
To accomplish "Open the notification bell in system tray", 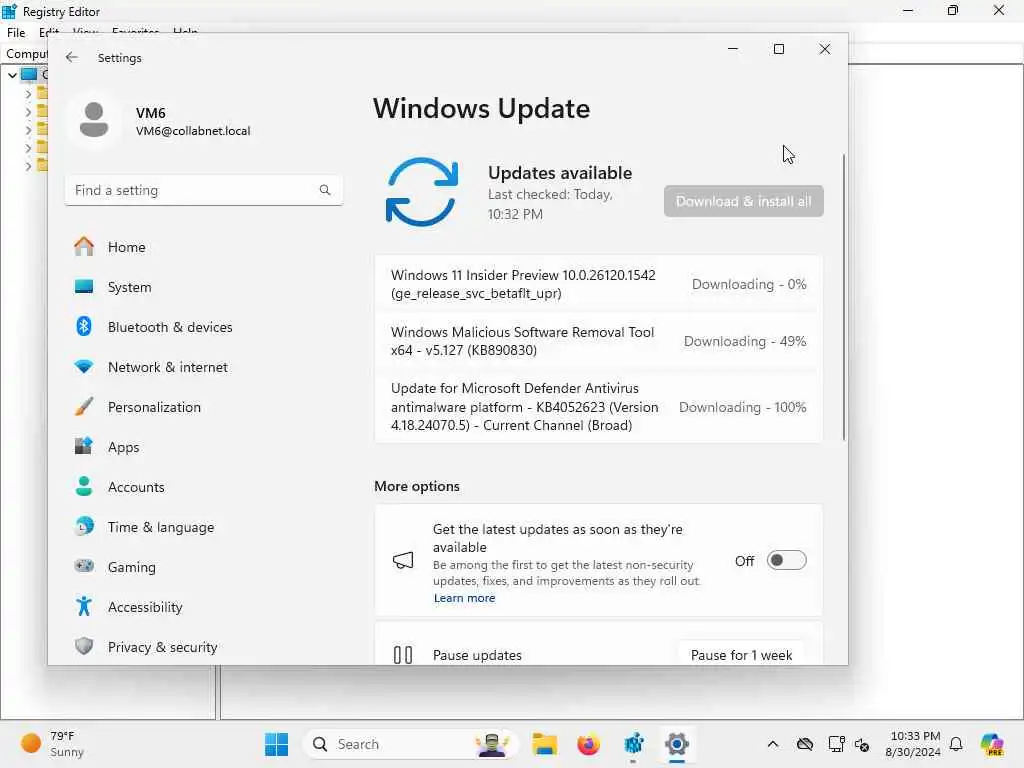I will click(956, 744).
